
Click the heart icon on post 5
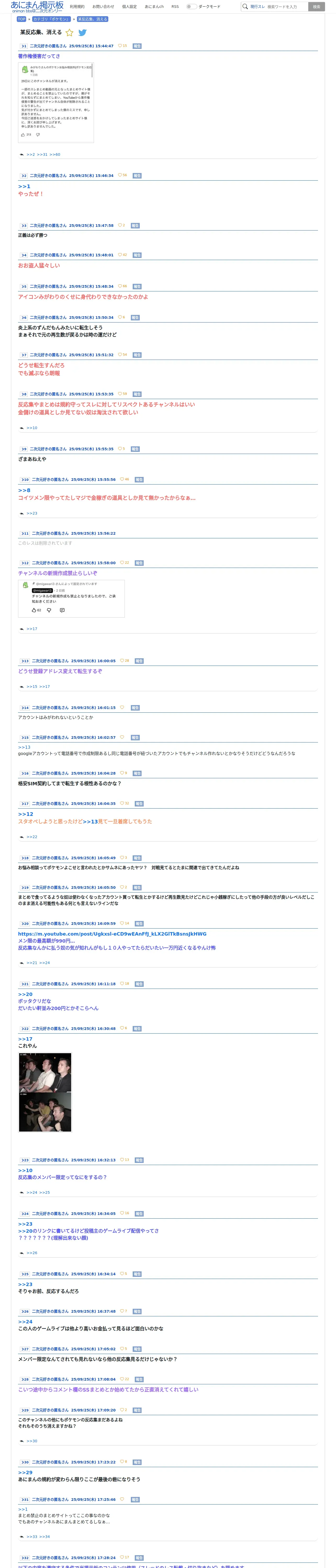[x=120, y=286]
